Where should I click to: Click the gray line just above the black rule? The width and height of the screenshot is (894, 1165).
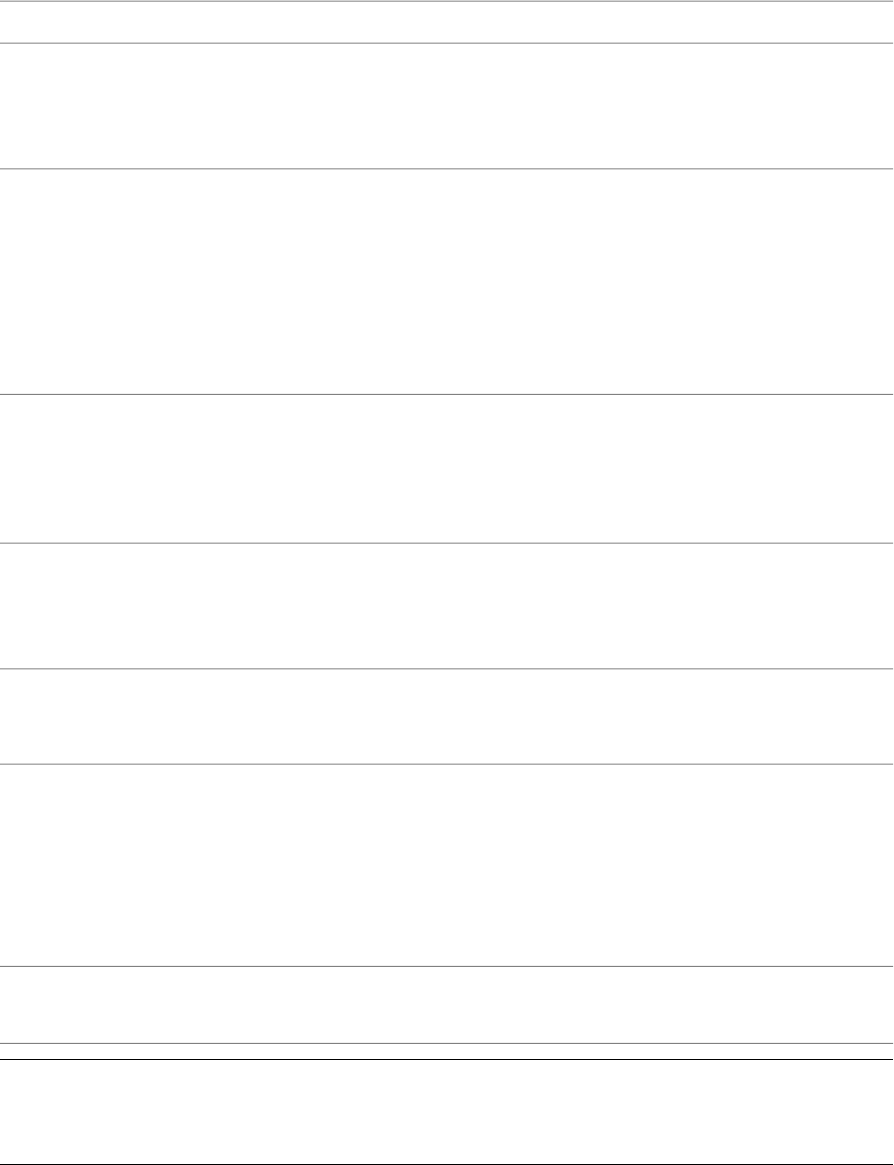click(x=447, y=1043)
